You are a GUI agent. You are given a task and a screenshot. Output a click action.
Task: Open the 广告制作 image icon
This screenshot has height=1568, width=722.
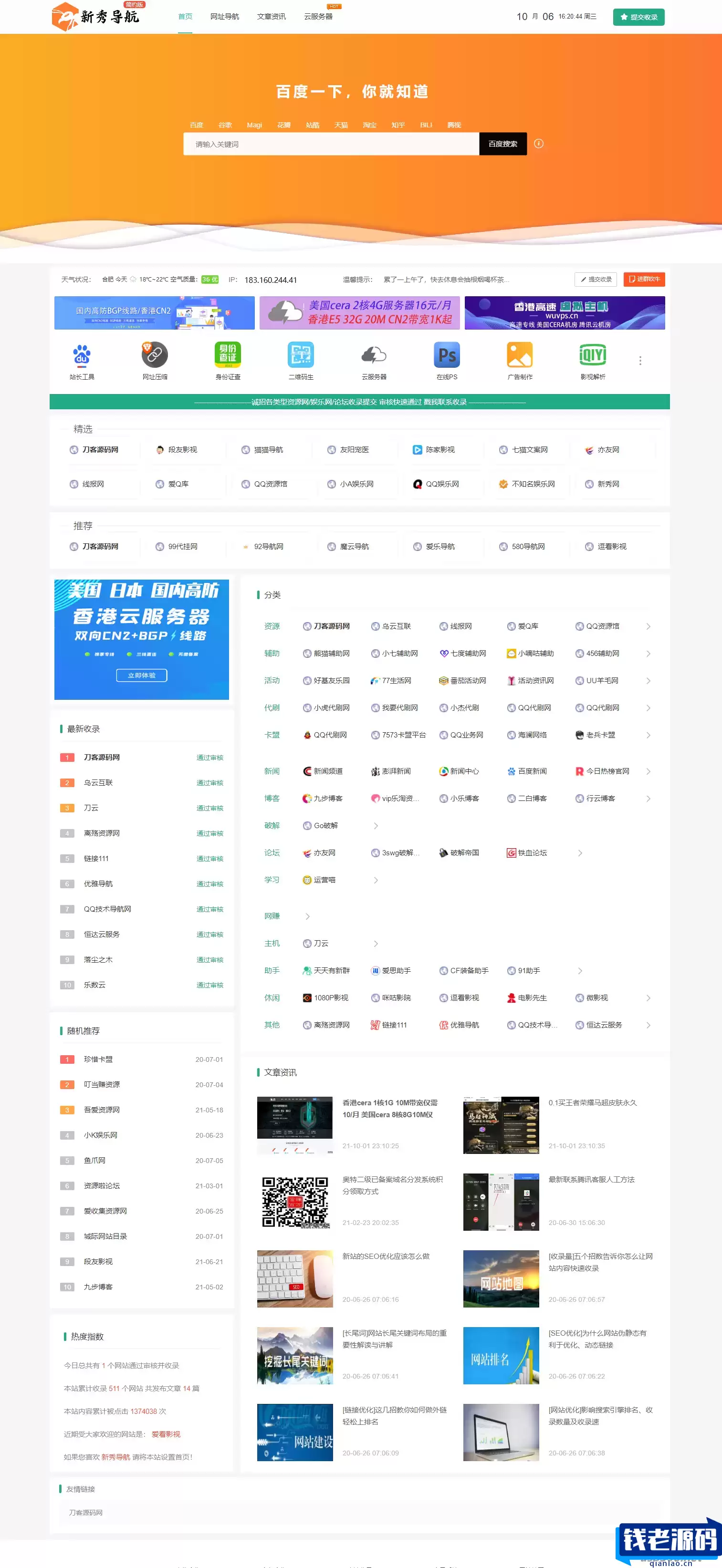520,355
